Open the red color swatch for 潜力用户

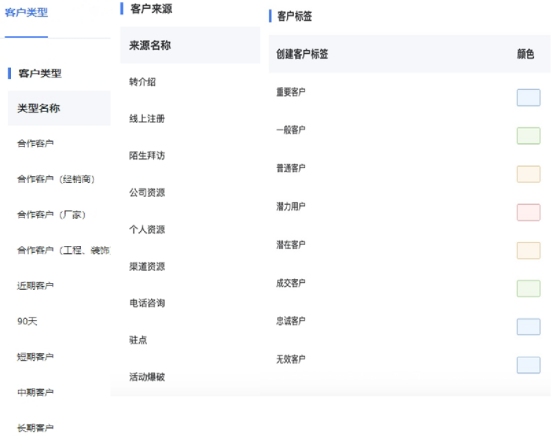[x=529, y=212]
